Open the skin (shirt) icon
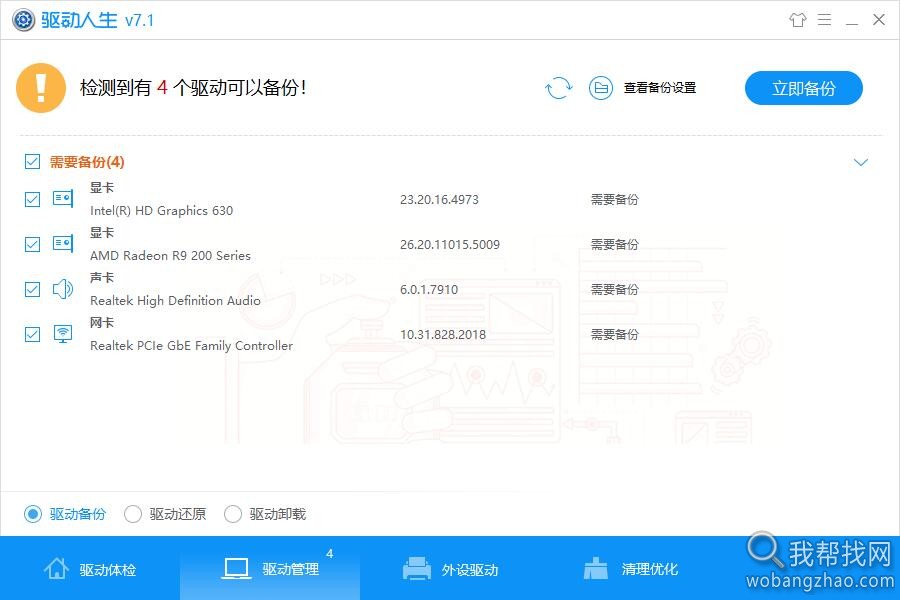Viewport: 900px width, 600px height. [x=797, y=20]
